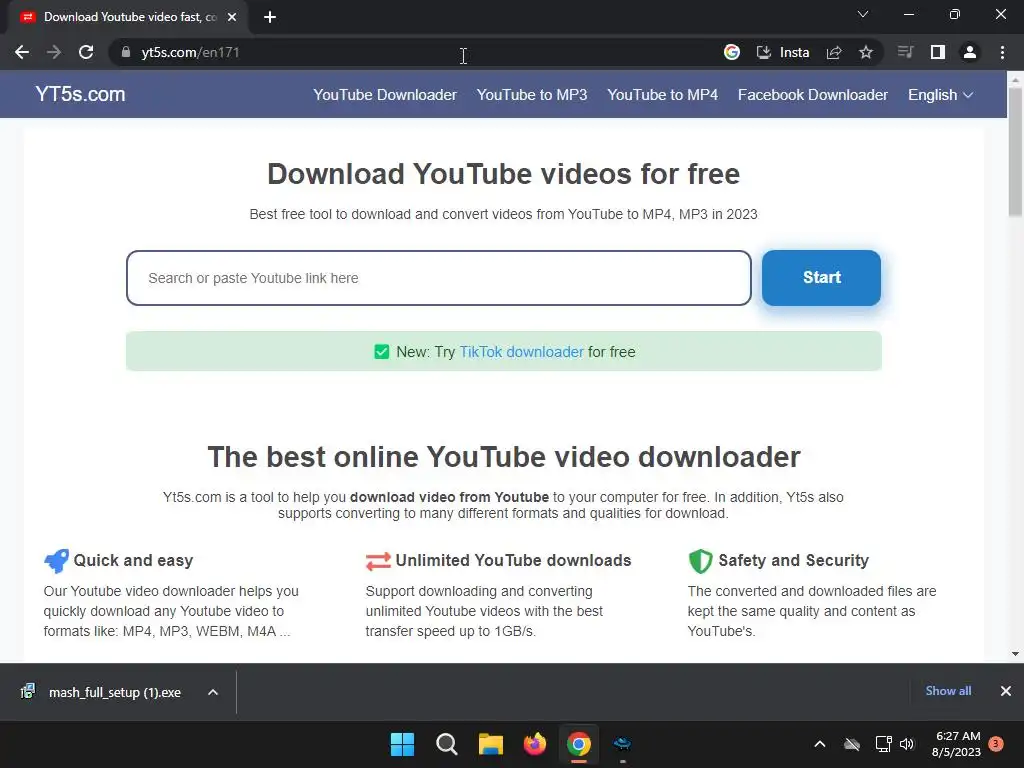Click the cloud sync tray icon
The width and height of the screenshot is (1024, 768).
click(x=852, y=744)
